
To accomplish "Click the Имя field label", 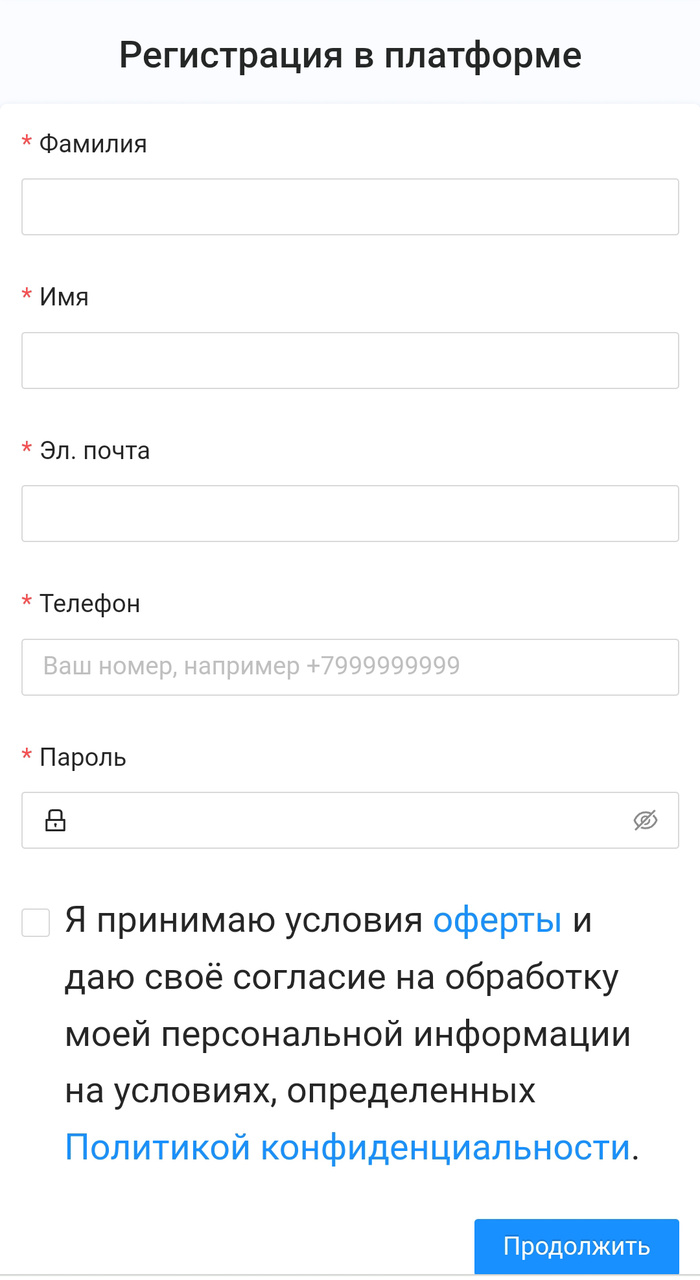I will (64, 297).
